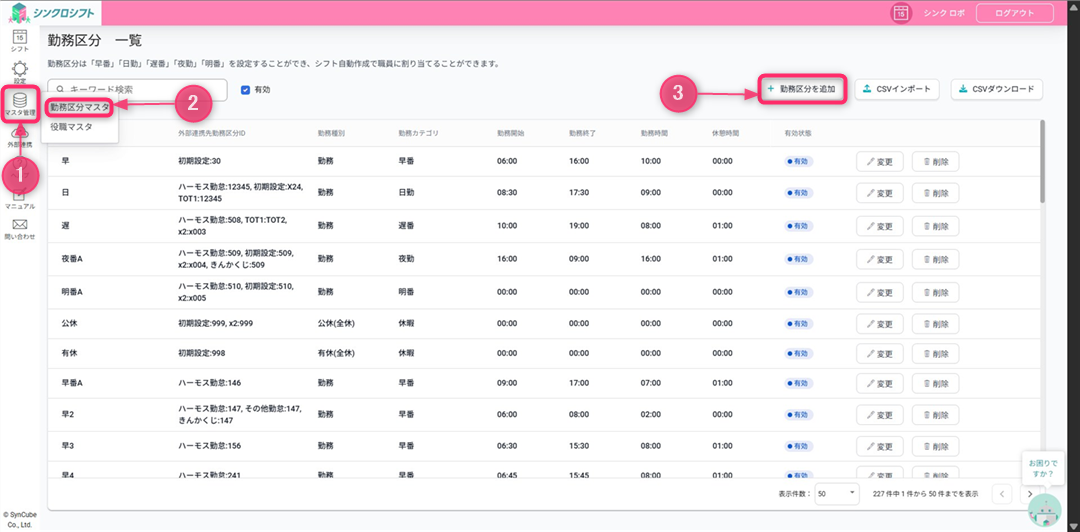Click 削除 for the 明番A row
The width and height of the screenshot is (1080, 532).
point(935,292)
